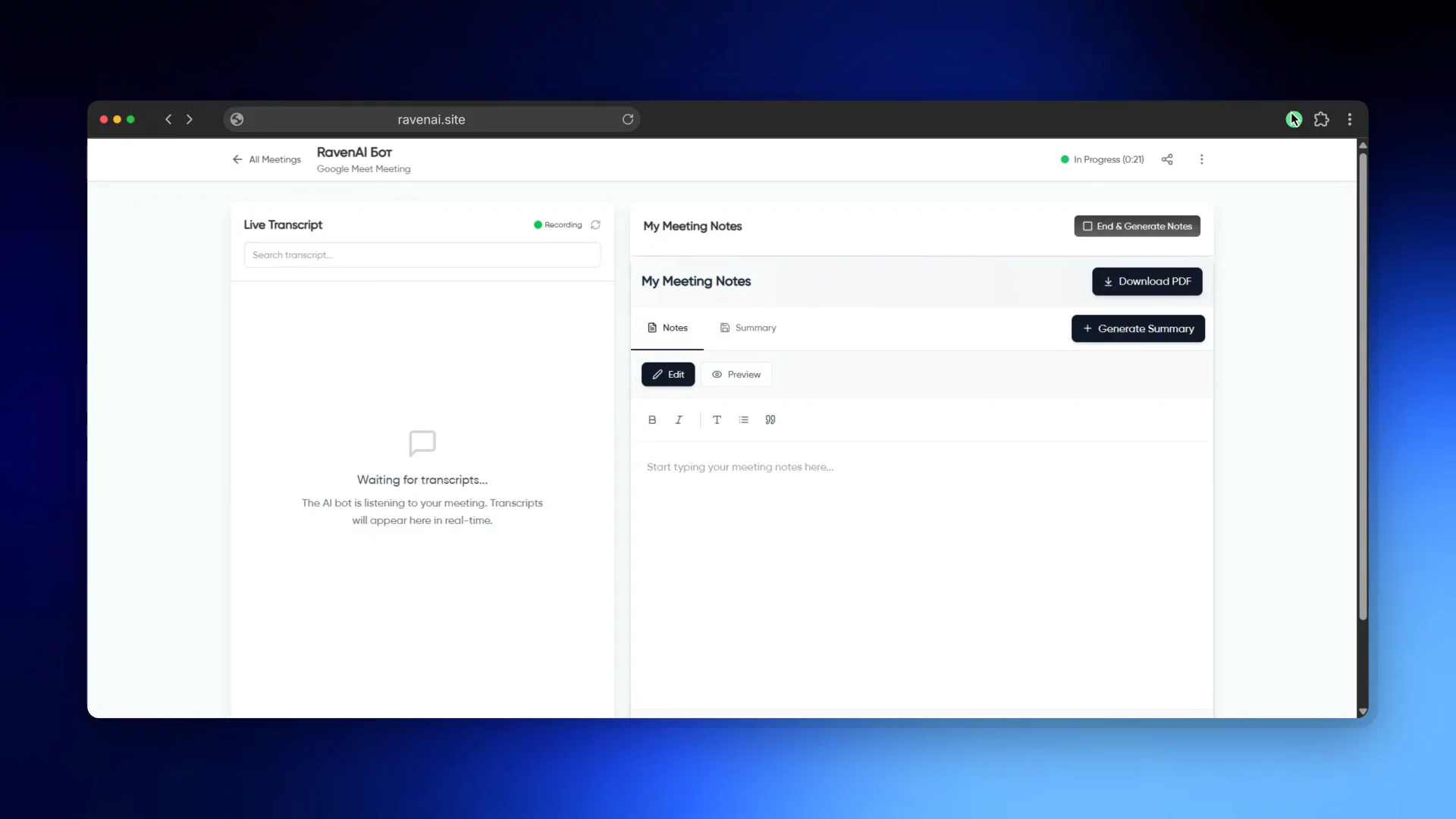The width and height of the screenshot is (1456, 819).
Task: Go back in browser history
Action: [168, 119]
